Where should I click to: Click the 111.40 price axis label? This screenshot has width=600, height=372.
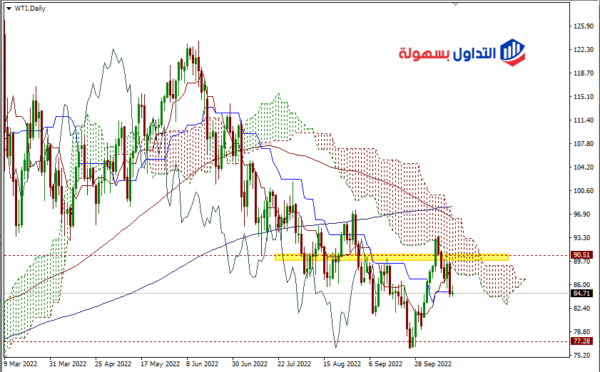click(x=583, y=120)
